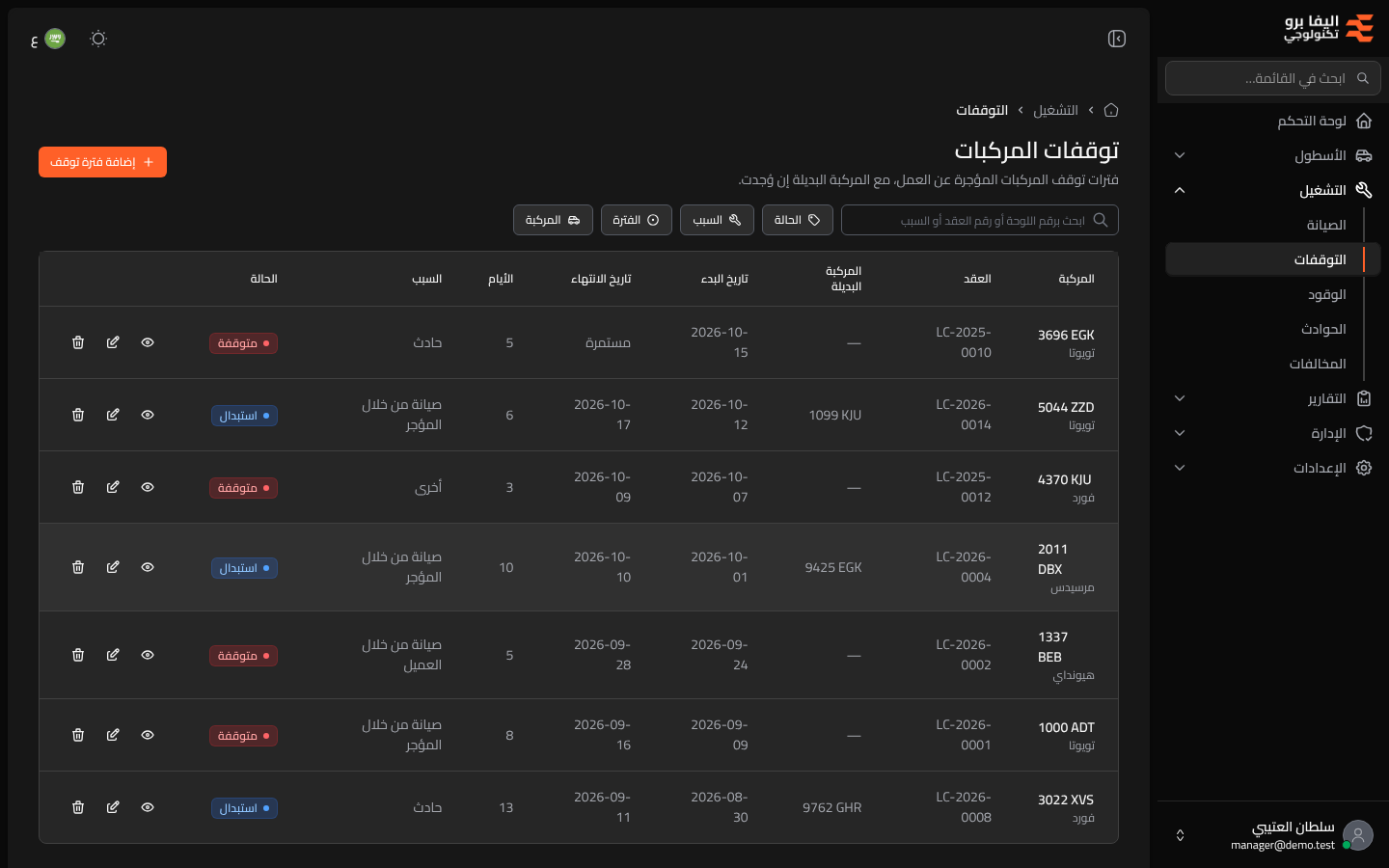The image size is (1389, 868).
Task: Delete the 5044 ZZD downtime row
Action: (x=78, y=415)
